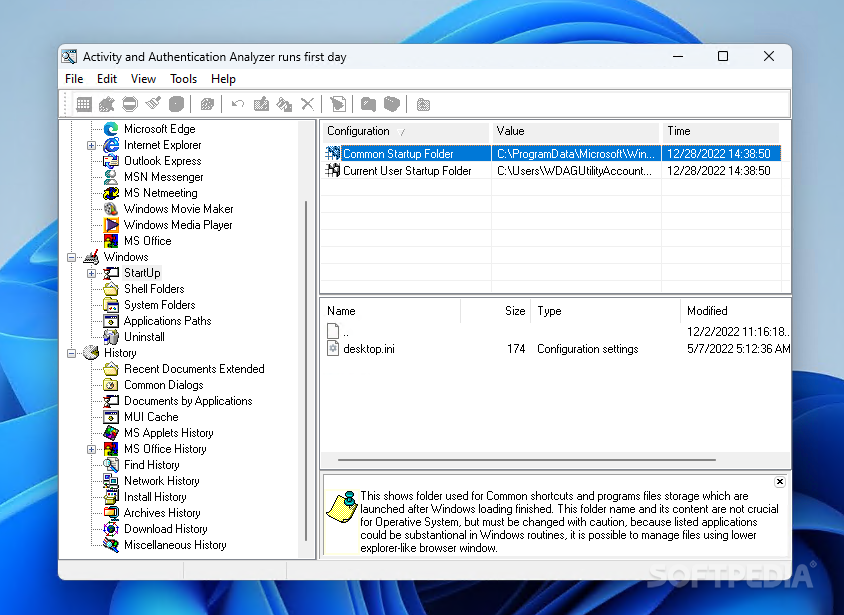The width and height of the screenshot is (844, 615).
Task: Click the closed folder toolbar icon
Action: click(368, 104)
